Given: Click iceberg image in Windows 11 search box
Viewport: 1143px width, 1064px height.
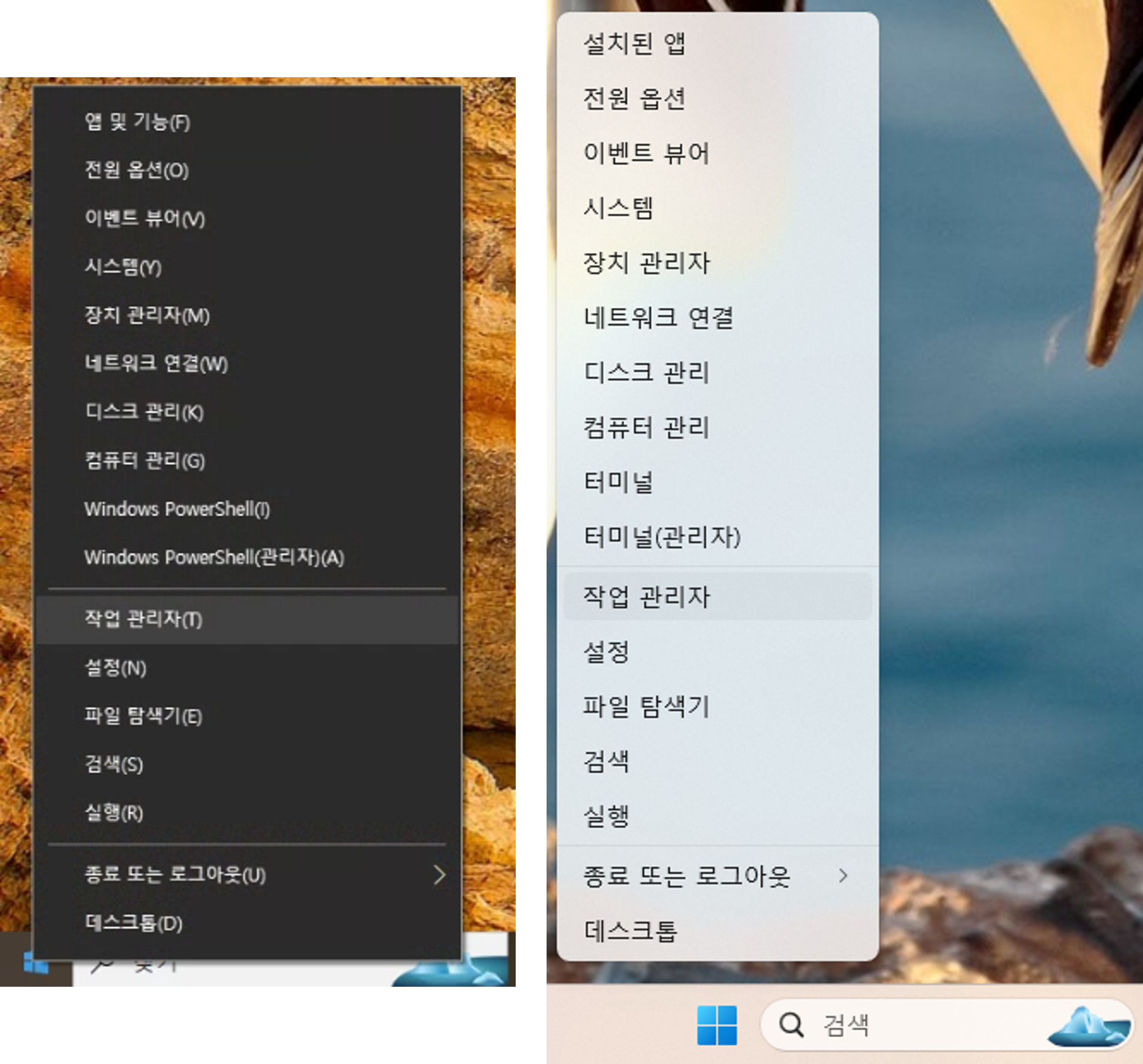Looking at the screenshot, I should [x=1088, y=1027].
